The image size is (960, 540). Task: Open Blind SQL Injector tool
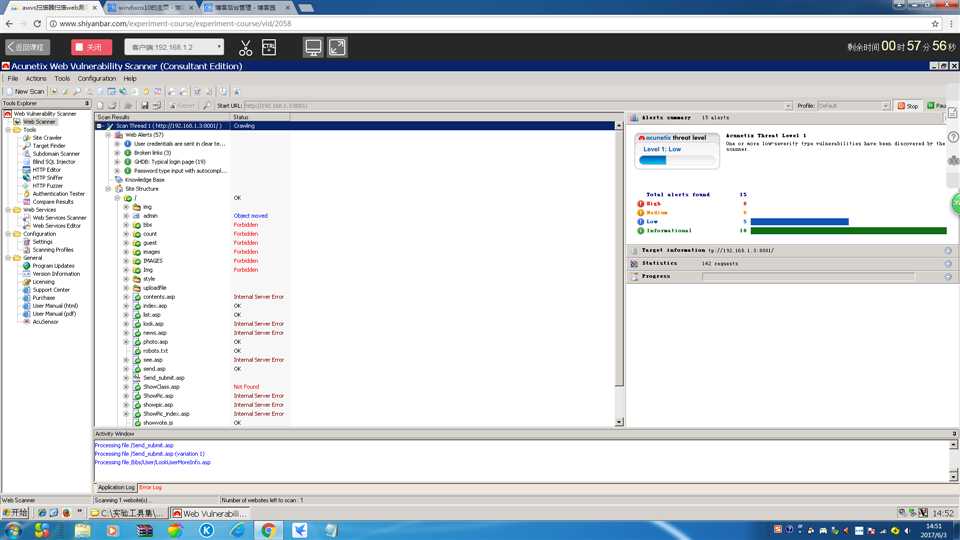(54, 162)
